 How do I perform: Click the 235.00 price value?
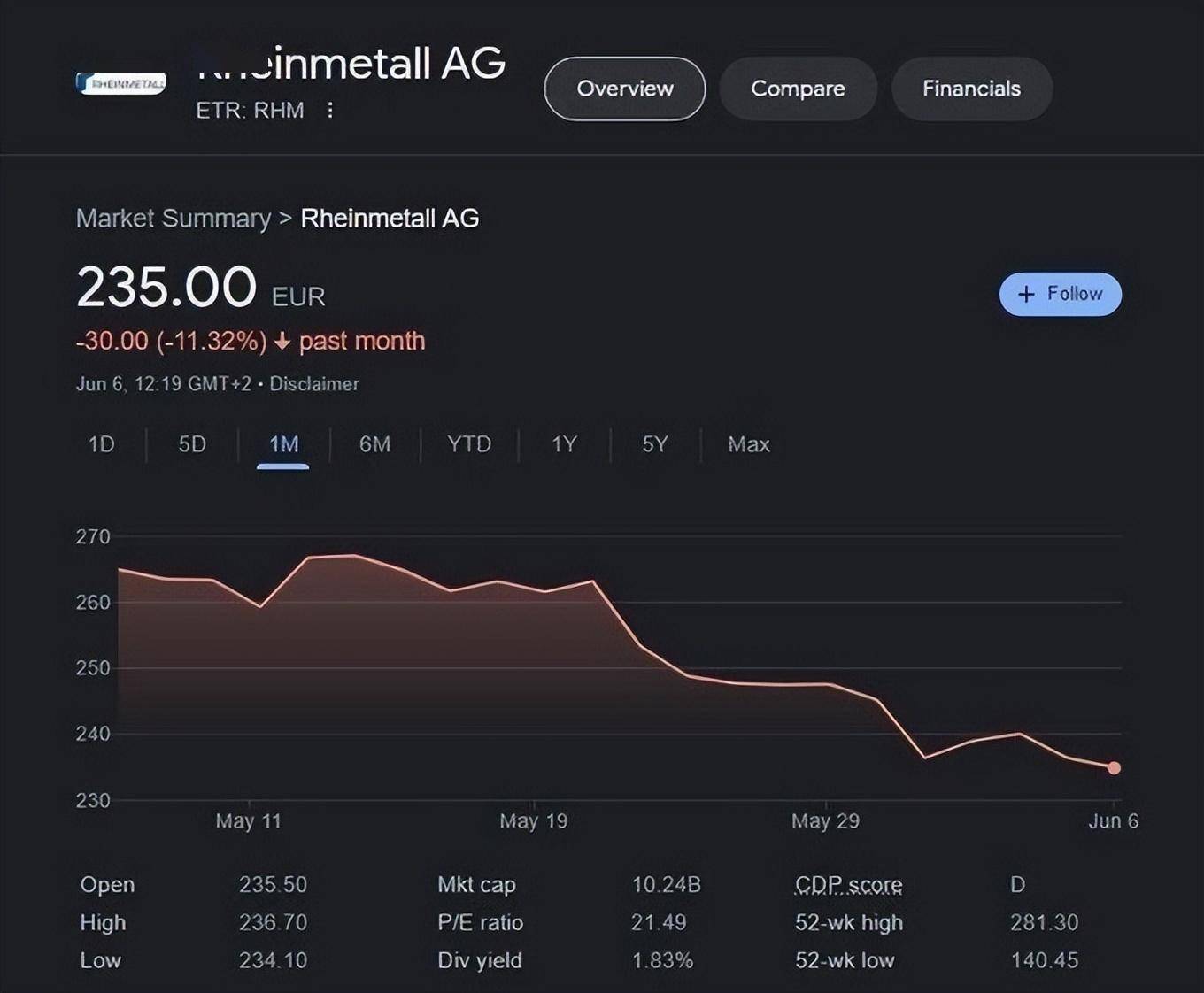coord(166,288)
